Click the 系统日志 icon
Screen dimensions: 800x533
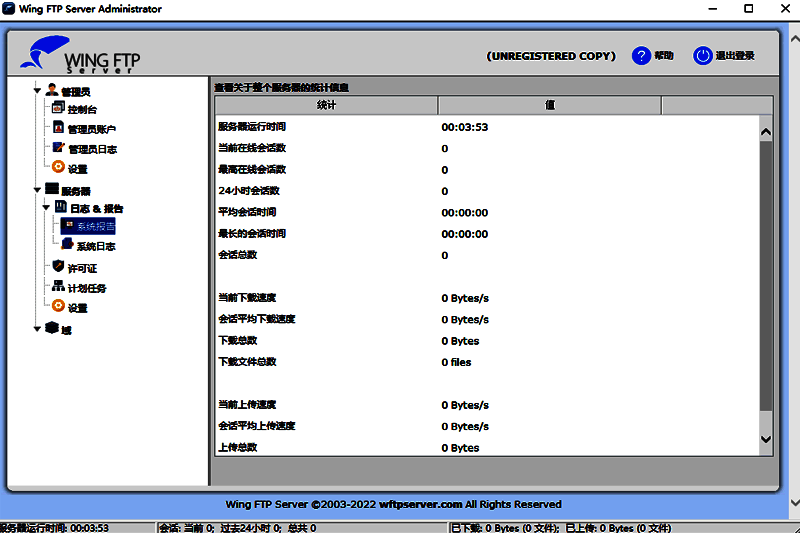(67, 244)
